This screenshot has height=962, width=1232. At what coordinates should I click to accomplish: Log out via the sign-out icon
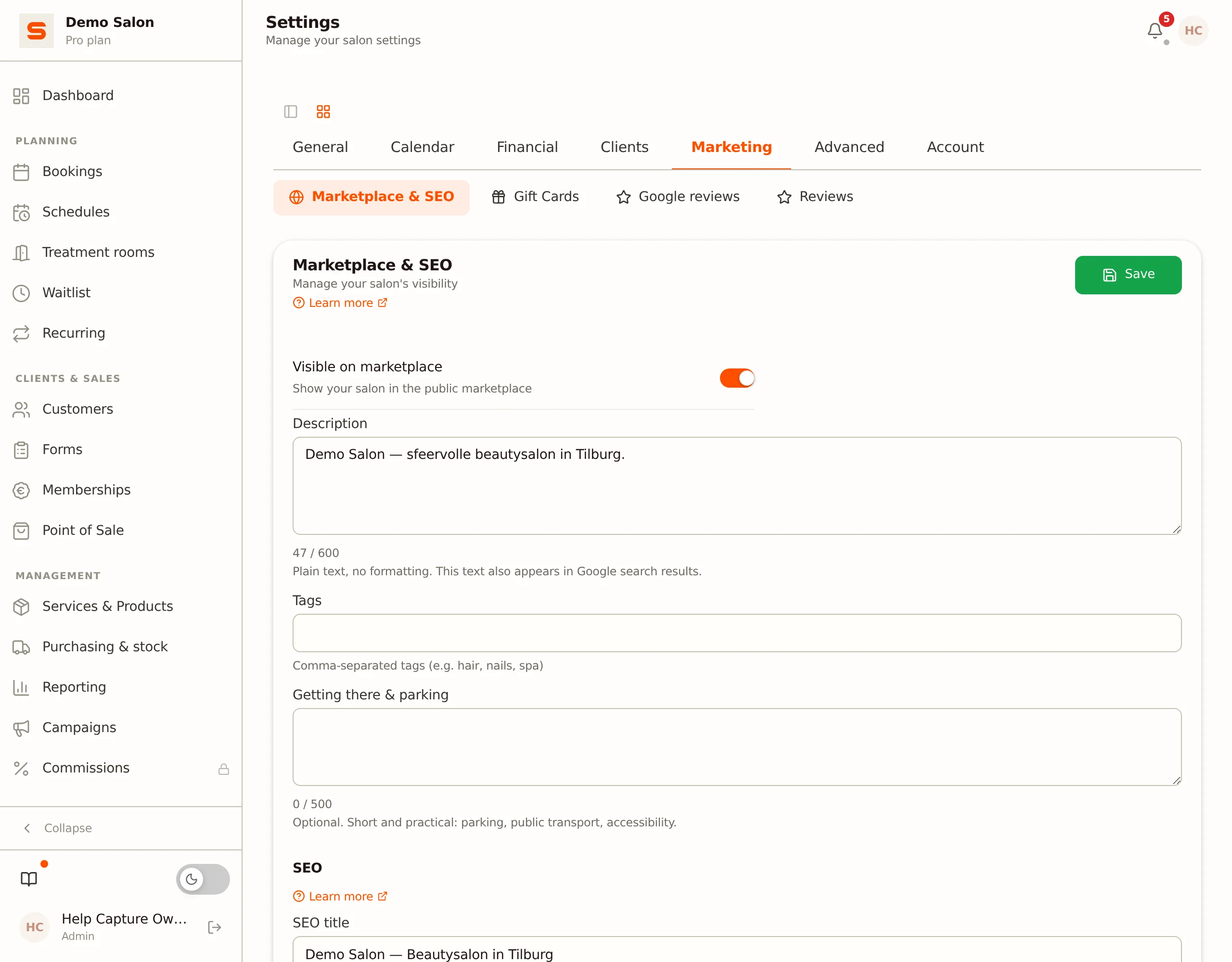point(214,927)
